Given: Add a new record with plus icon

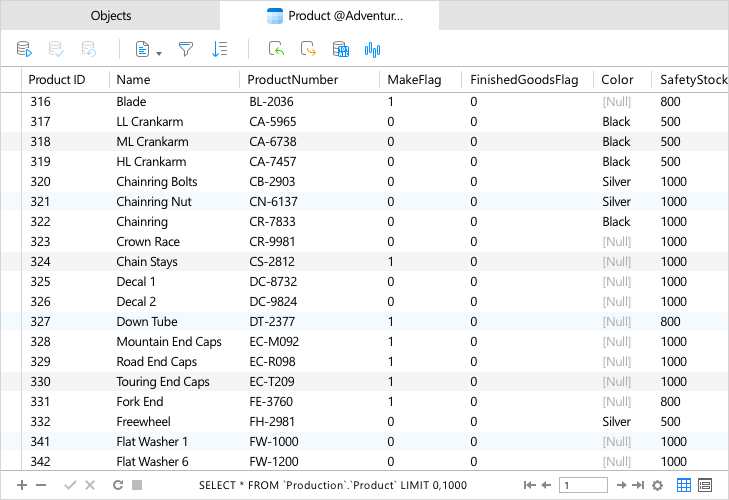Looking at the screenshot, I should 22,485.
